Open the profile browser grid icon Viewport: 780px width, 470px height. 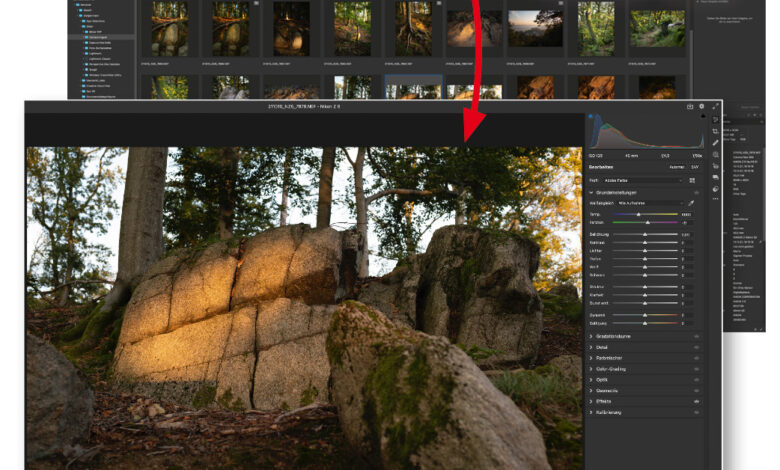click(692, 180)
